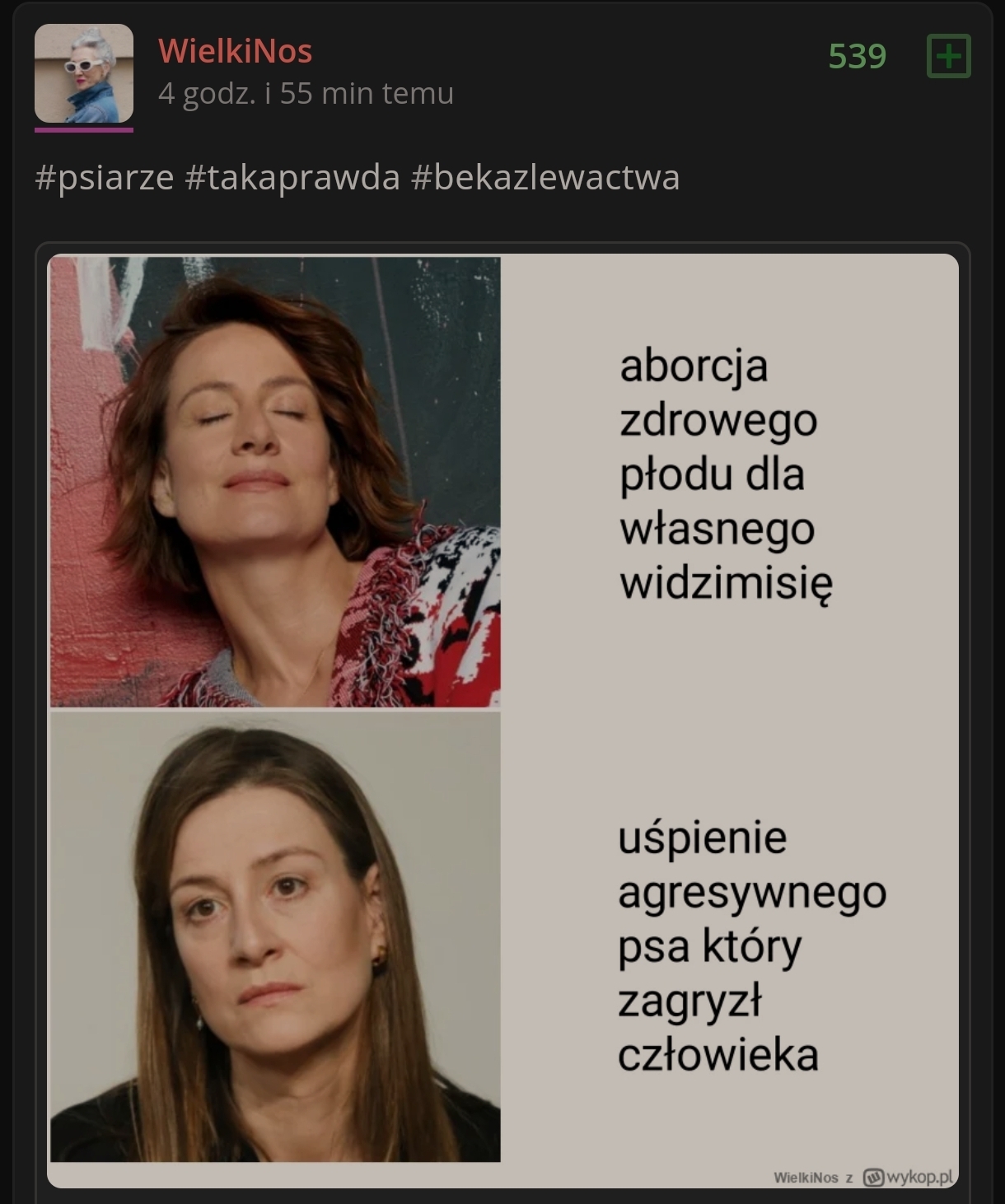Image resolution: width=1005 pixels, height=1204 pixels.
Task: Open the permalink '4 godz. i 55 min temu'
Action: 306,93
